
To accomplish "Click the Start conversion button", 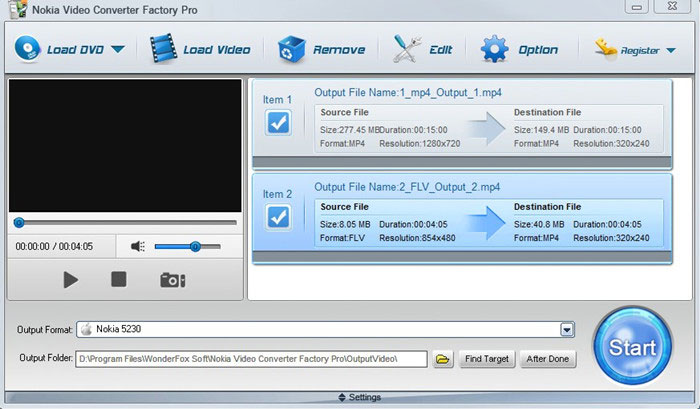I will [x=632, y=346].
